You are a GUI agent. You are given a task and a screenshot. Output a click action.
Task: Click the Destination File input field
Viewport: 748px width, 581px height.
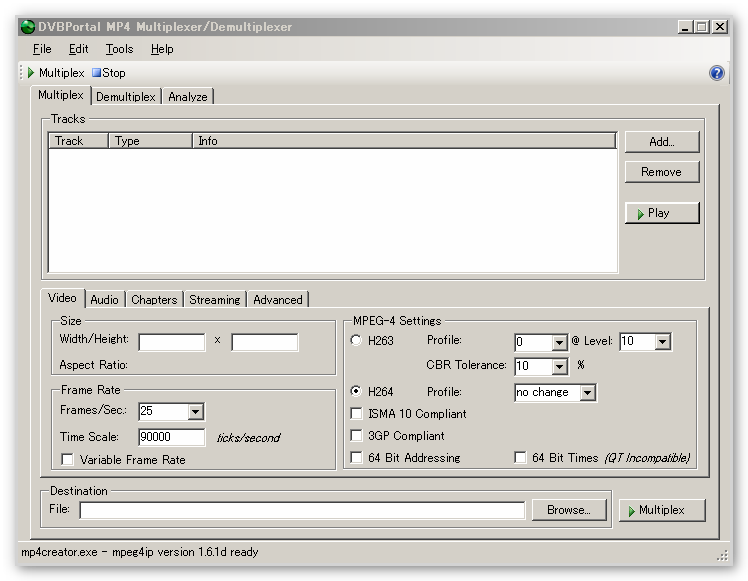click(302, 510)
